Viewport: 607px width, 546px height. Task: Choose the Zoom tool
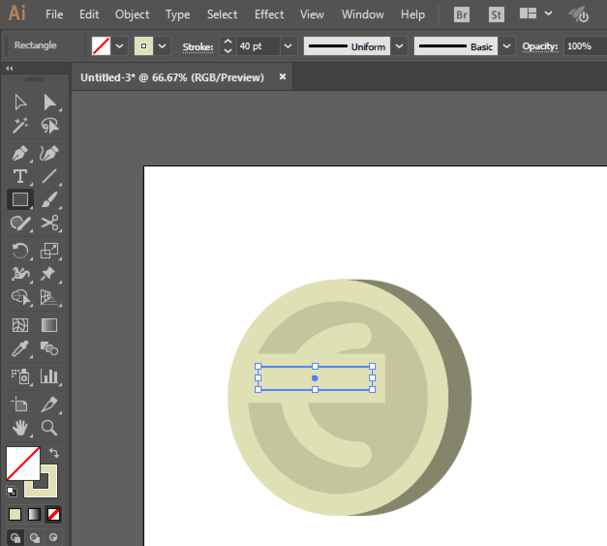point(49,428)
